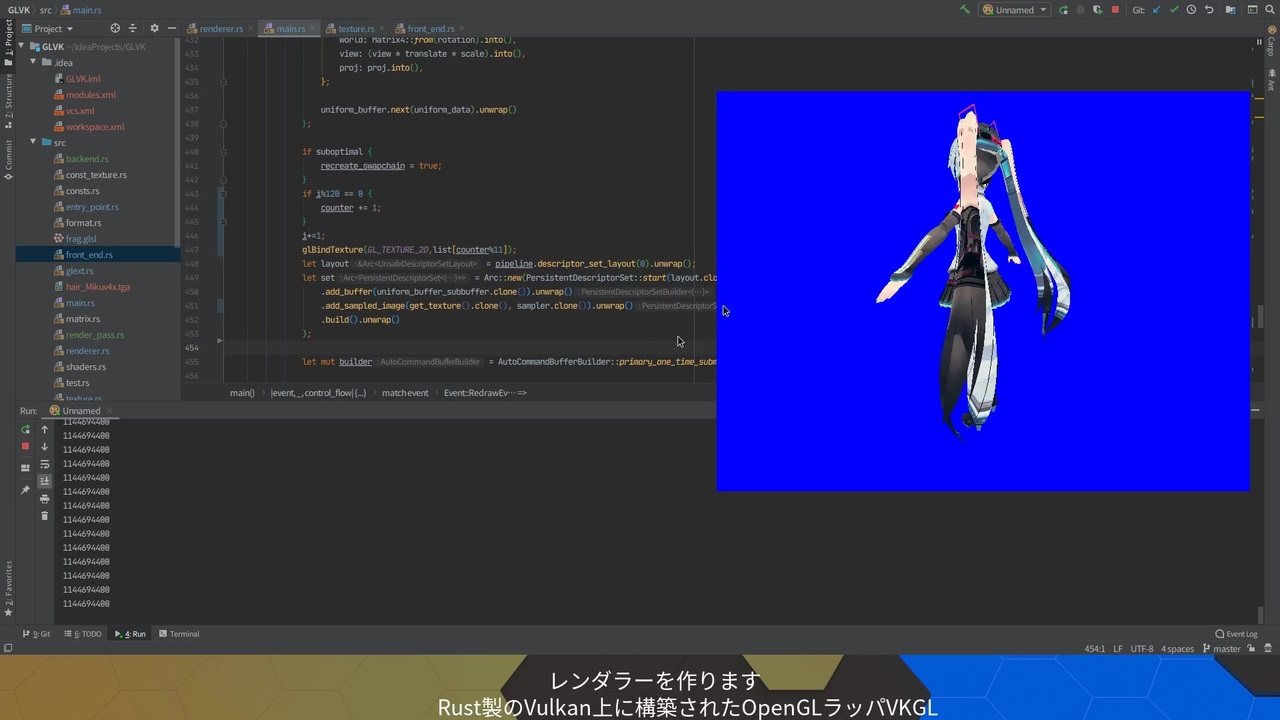
Task: Collapse the GLVK root folder
Action: (21, 46)
